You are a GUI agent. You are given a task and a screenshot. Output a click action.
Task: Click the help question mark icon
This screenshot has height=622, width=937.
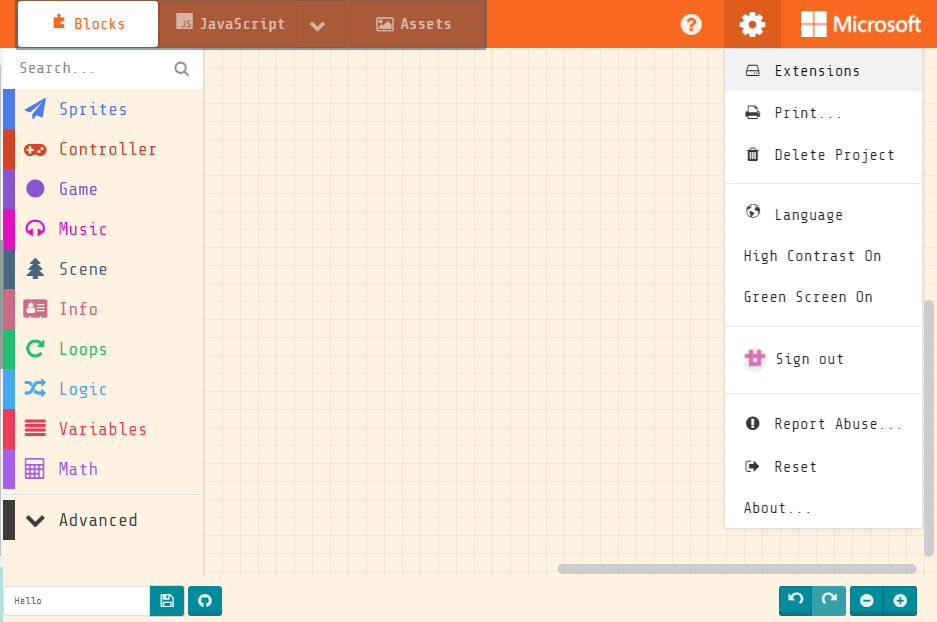(x=691, y=25)
